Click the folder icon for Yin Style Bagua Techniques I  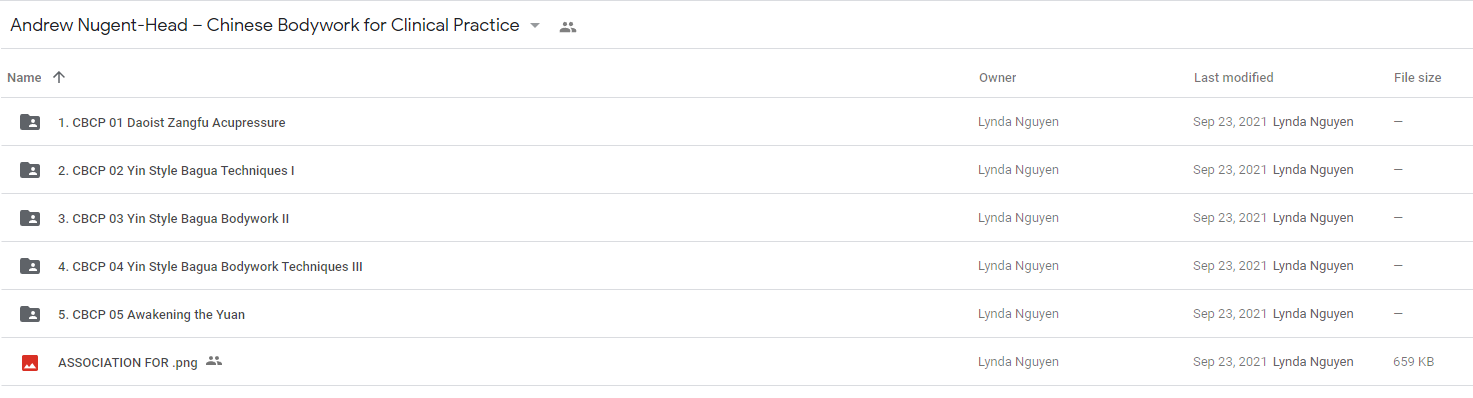tap(30, 170)
